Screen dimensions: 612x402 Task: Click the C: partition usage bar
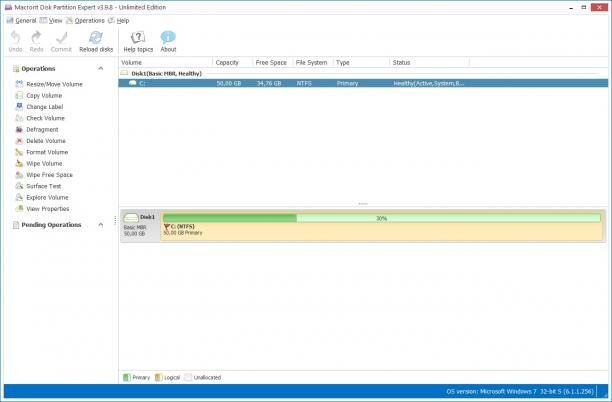coord(381,218)
